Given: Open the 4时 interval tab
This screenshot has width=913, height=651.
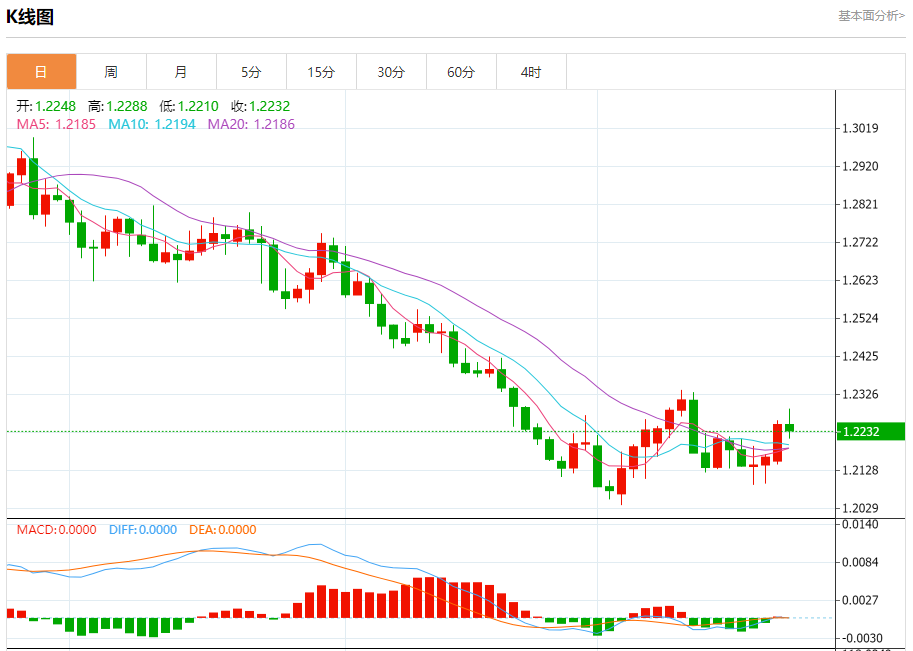Looking at the screenshot, I should click(530, 72).
